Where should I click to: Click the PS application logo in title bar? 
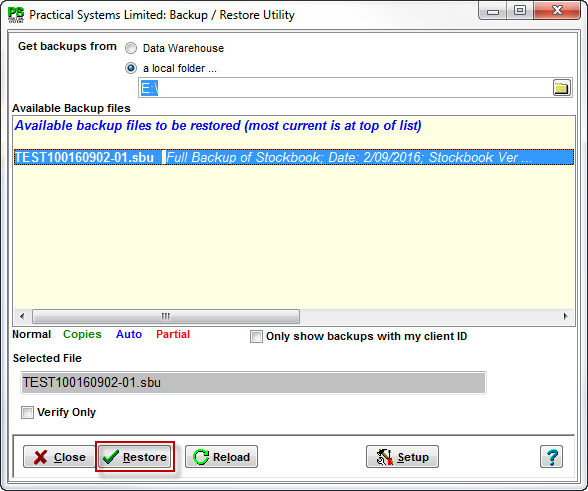tap(16, 15)
